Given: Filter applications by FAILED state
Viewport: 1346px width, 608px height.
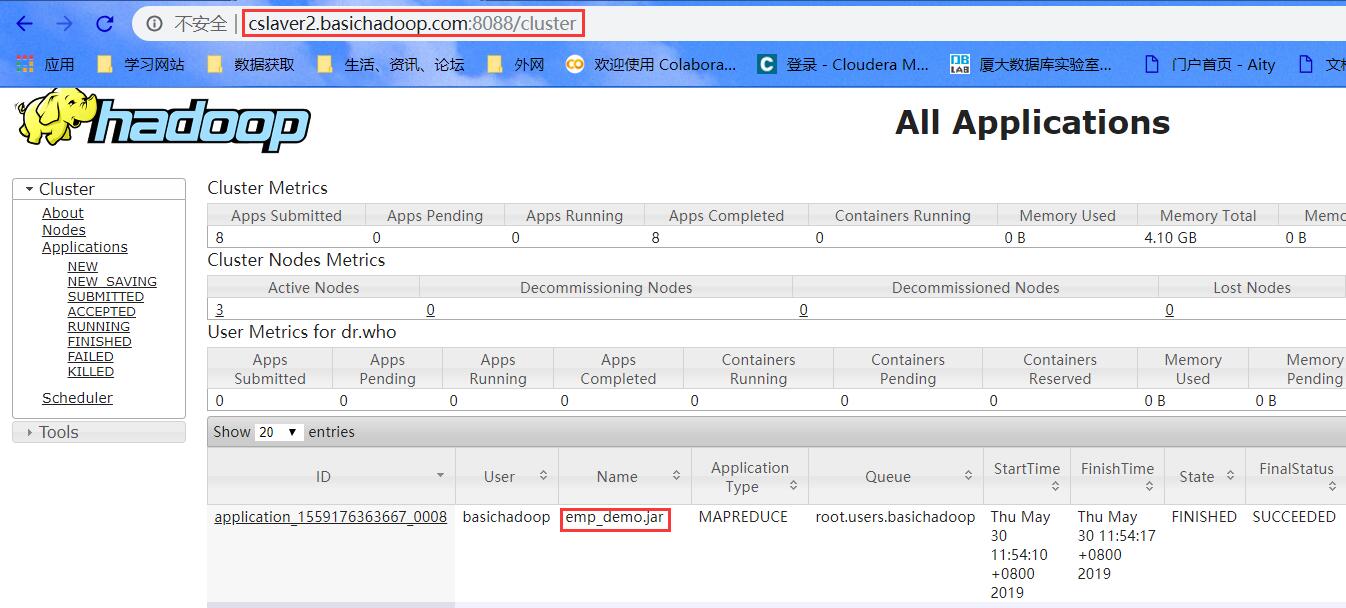Looking at the screenshot, I should coord(91,357).
